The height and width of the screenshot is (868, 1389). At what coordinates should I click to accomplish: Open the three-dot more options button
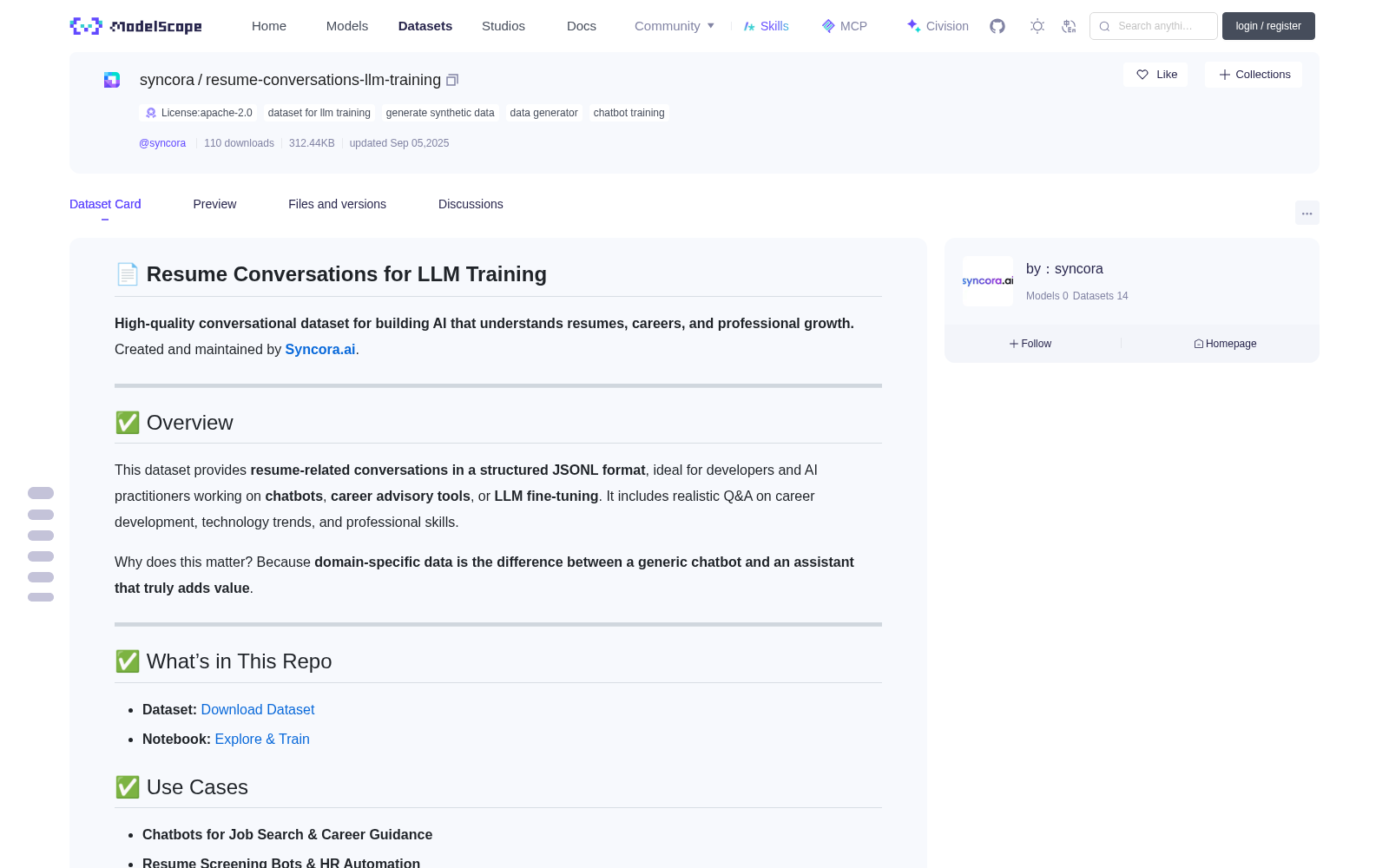click(1307, 213)
